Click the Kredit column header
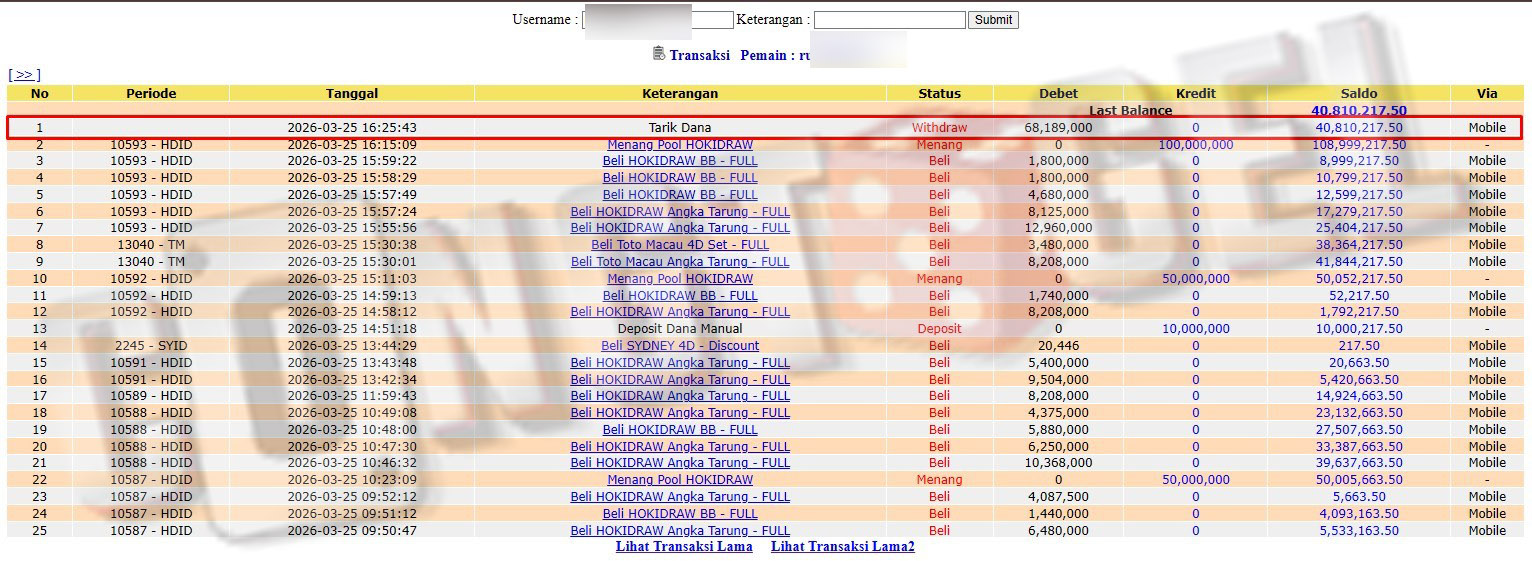The image size is (1532, 561). [x=1196, y=94]
